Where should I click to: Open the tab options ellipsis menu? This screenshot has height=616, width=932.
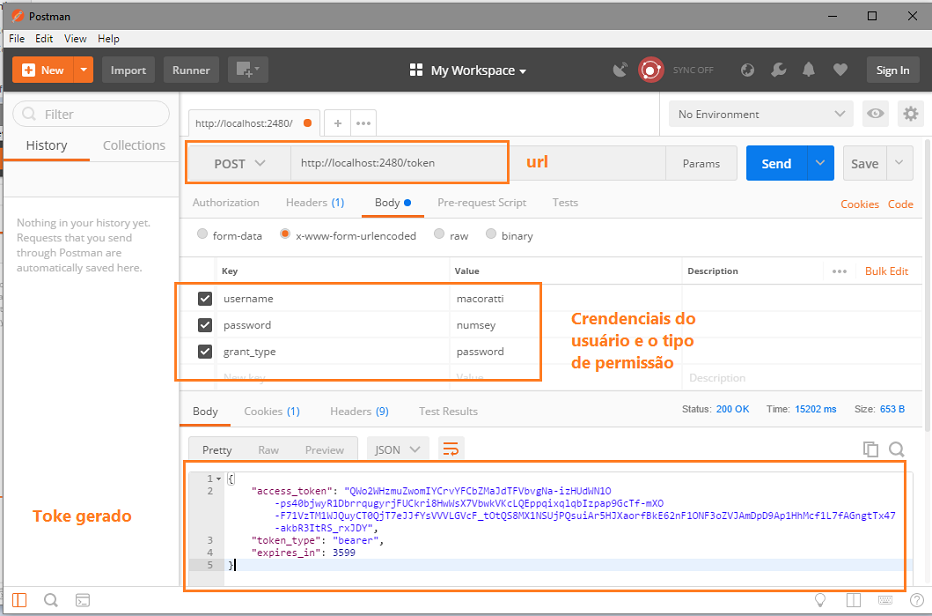coord(363,124)
